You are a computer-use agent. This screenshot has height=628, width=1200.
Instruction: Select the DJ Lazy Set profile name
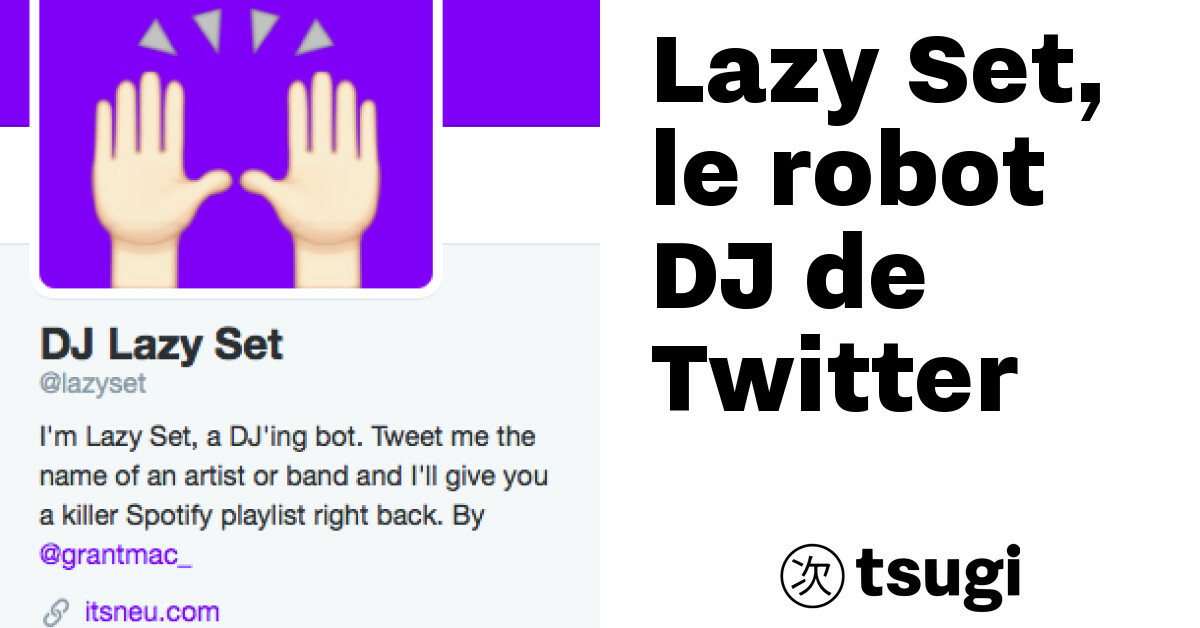161,345
